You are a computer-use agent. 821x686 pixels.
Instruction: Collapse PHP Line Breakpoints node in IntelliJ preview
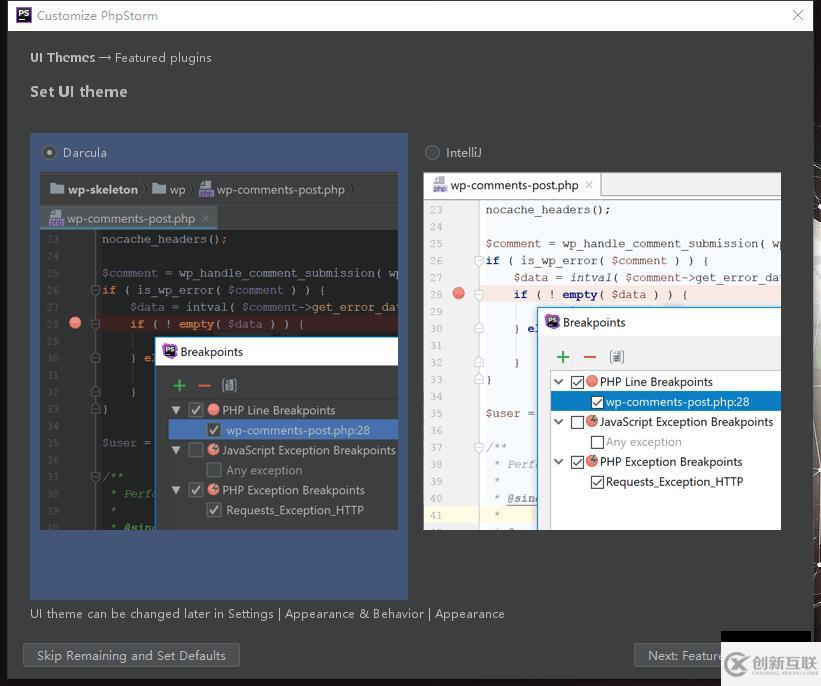point(560,382)
